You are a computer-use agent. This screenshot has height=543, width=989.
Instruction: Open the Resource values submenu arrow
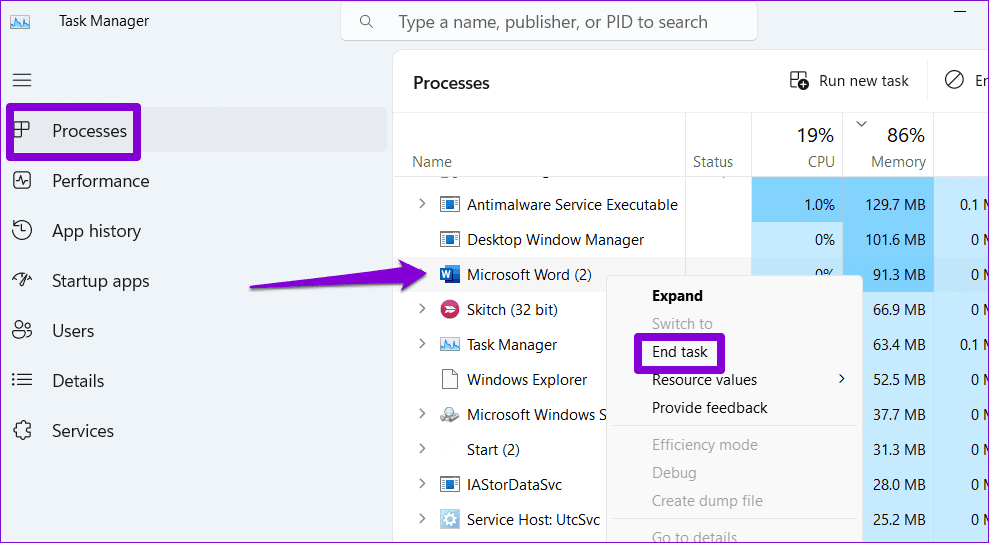coord(841,379)
